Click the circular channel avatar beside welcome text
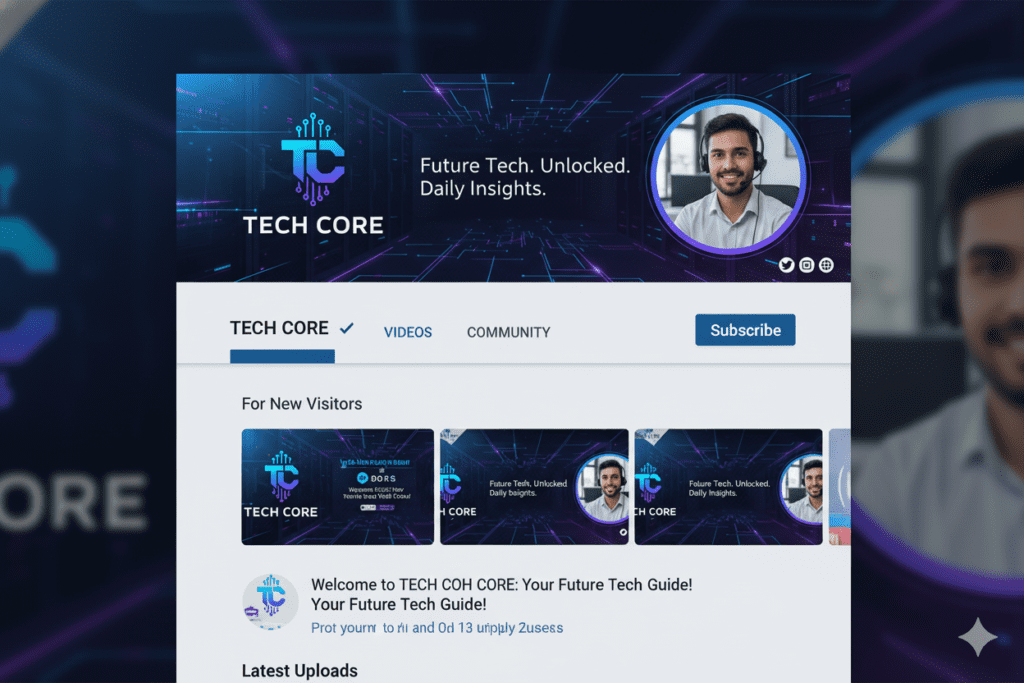Viewport: 1024px width, 683px height. coord(270,602)
